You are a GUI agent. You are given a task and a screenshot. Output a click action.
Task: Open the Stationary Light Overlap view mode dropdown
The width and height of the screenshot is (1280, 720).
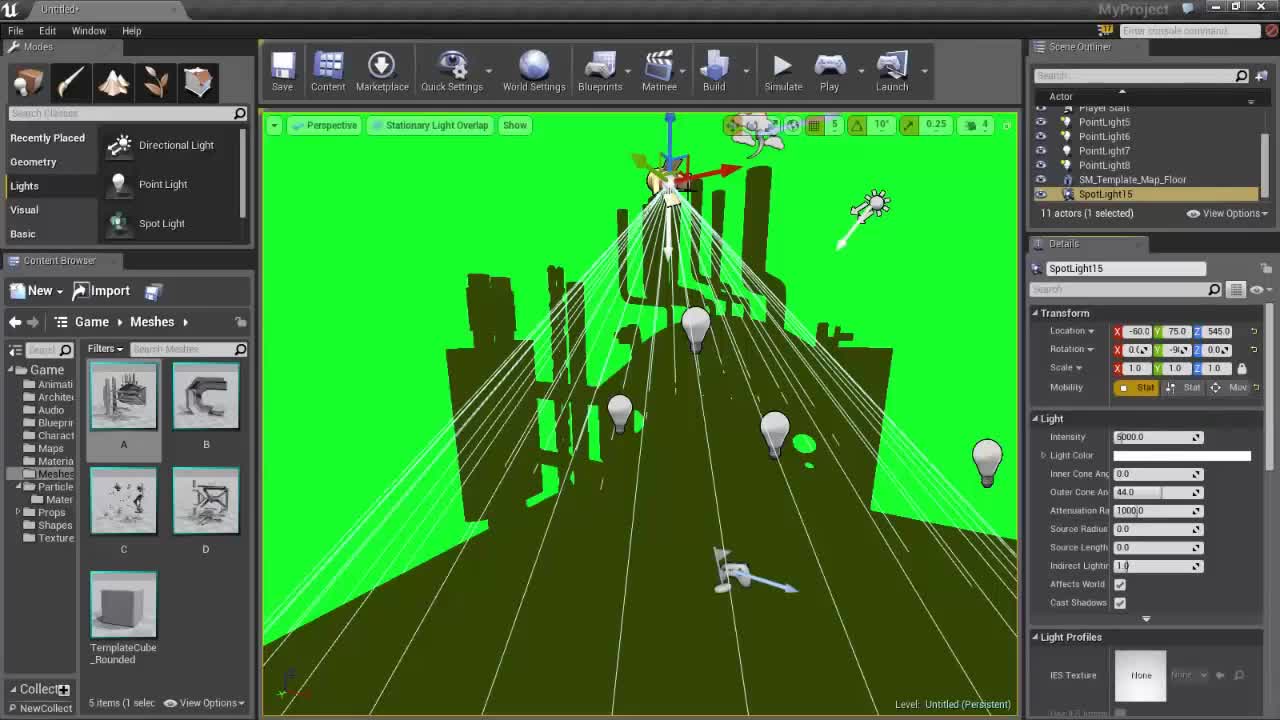point(429,125)
